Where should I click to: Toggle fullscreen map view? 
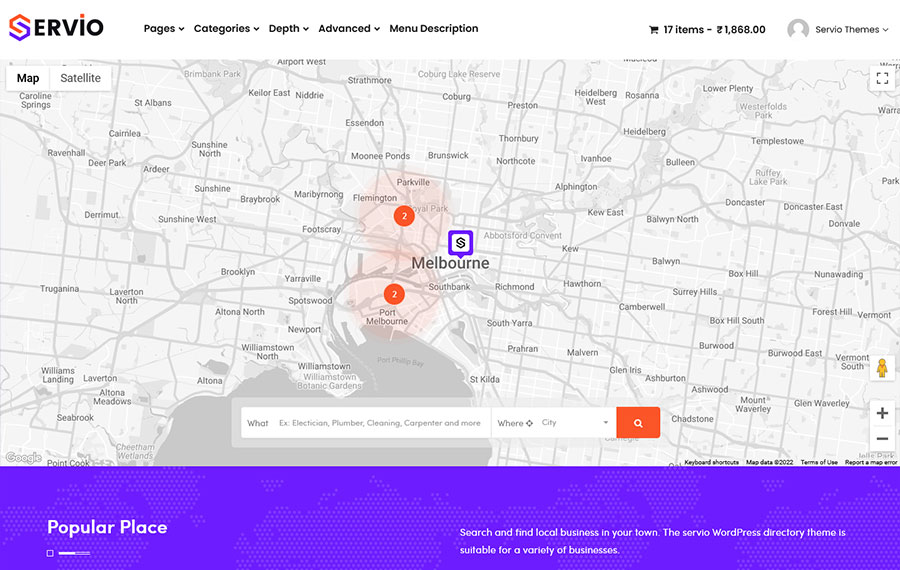tap(882, 78)
